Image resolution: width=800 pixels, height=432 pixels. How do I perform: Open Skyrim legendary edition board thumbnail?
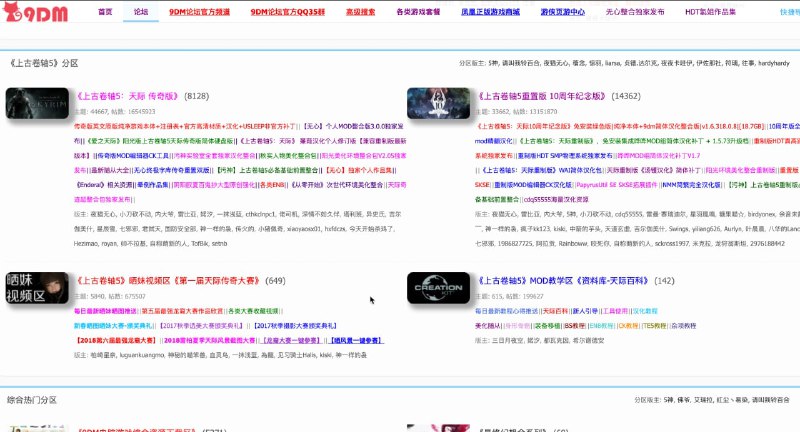tap(37, 103)
